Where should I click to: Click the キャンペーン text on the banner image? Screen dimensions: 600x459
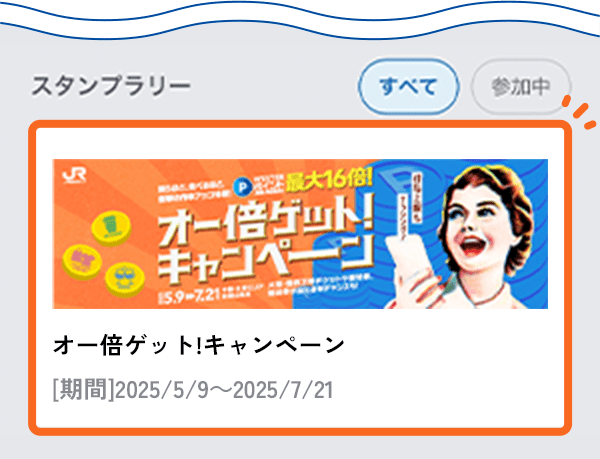click(265, 261)
